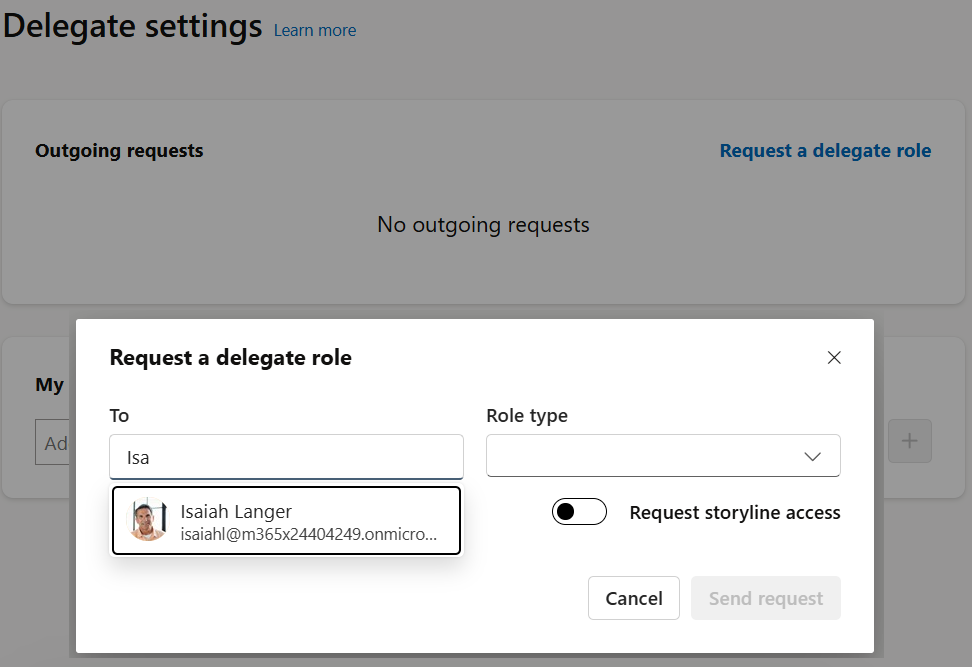The height and width of the screenshot is (667, 972).
Task: Click the black knob of the storyline access toggle
Action: 566,511
